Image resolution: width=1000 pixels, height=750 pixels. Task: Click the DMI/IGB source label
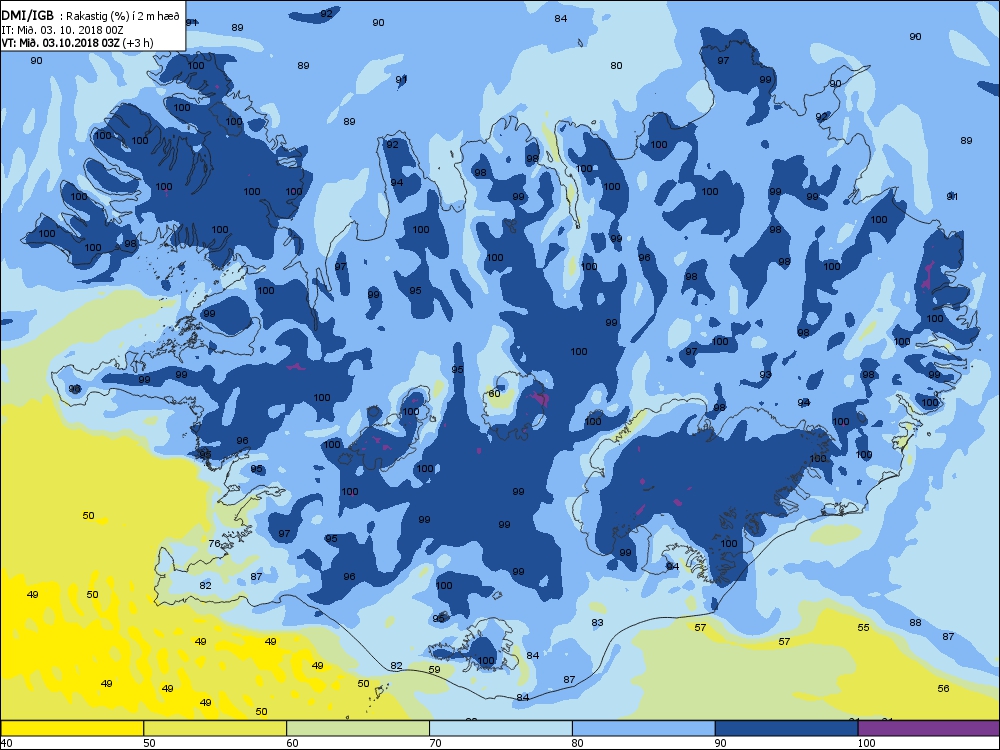pyautogui.click(x=28, y=16)
